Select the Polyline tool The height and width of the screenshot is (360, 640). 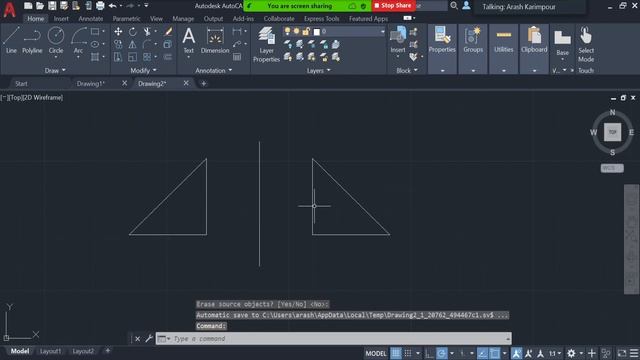[32, 40]
